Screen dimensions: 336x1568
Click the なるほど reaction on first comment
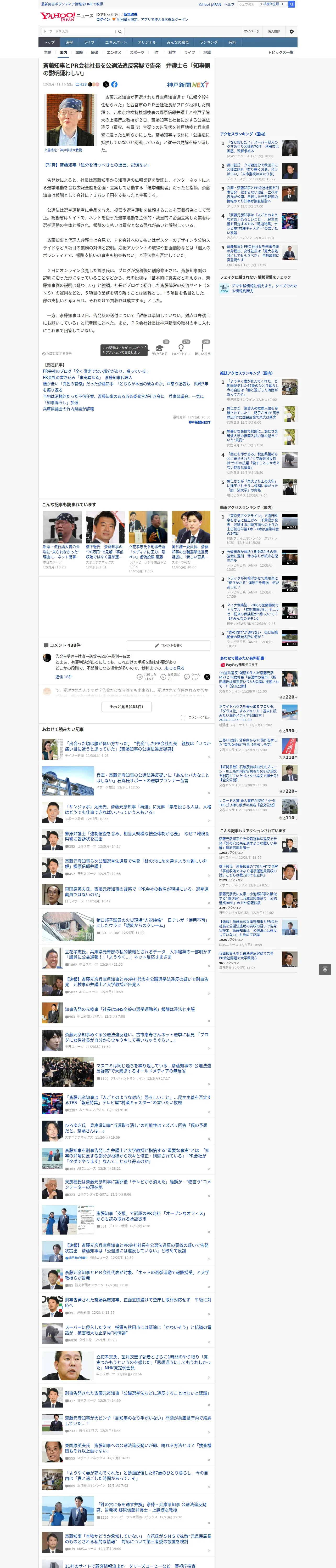171,677
